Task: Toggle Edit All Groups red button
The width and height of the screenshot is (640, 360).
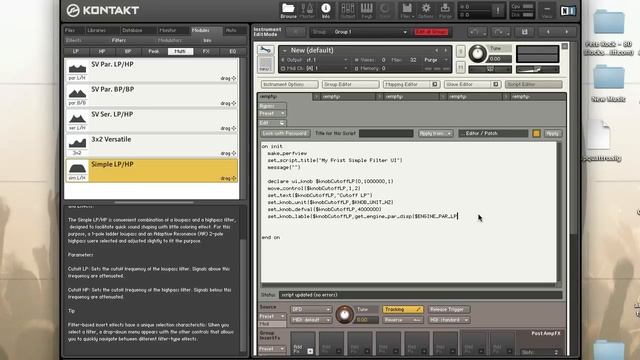Action: click(431, 32)
